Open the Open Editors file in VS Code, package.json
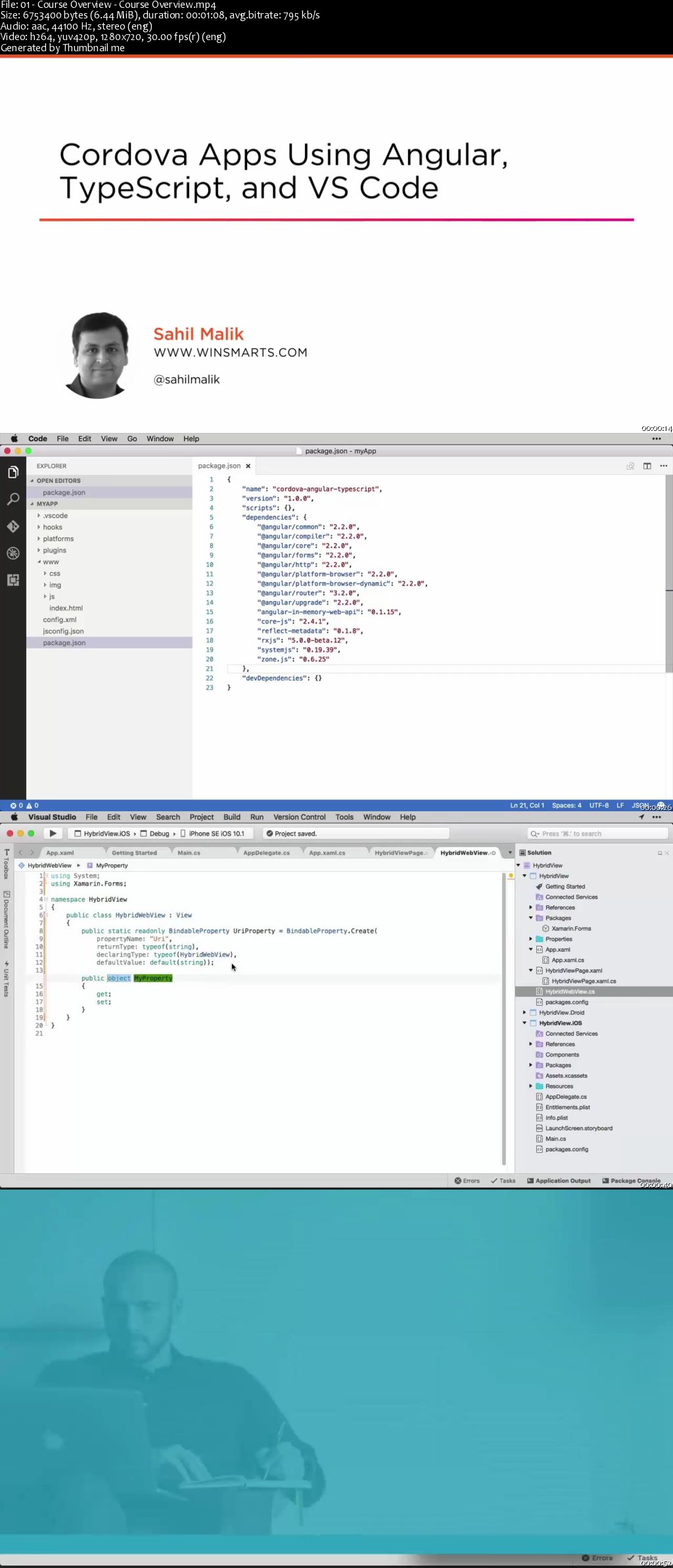The width and height of the screenshot is (673, 1568). (x=109, y=493)
